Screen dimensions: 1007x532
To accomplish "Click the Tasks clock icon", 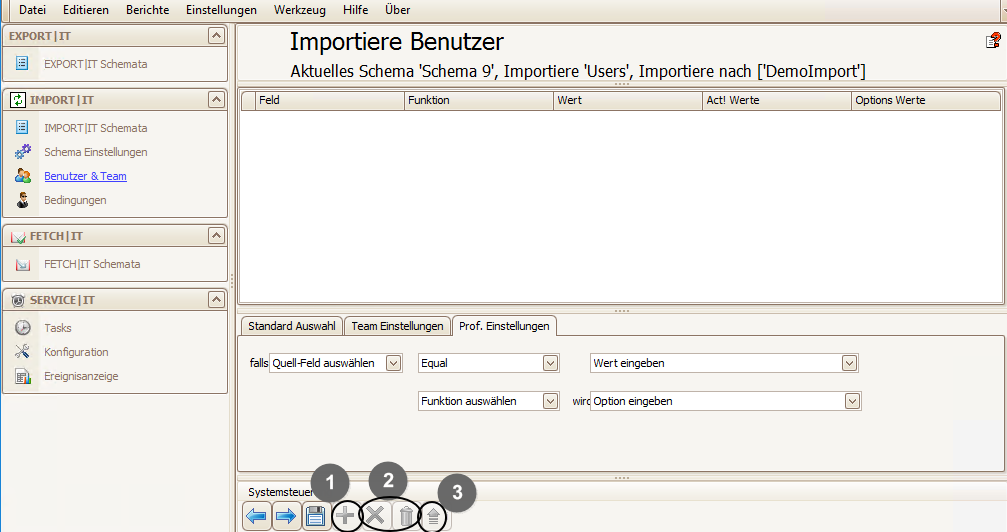I will (x=22, y=328).
